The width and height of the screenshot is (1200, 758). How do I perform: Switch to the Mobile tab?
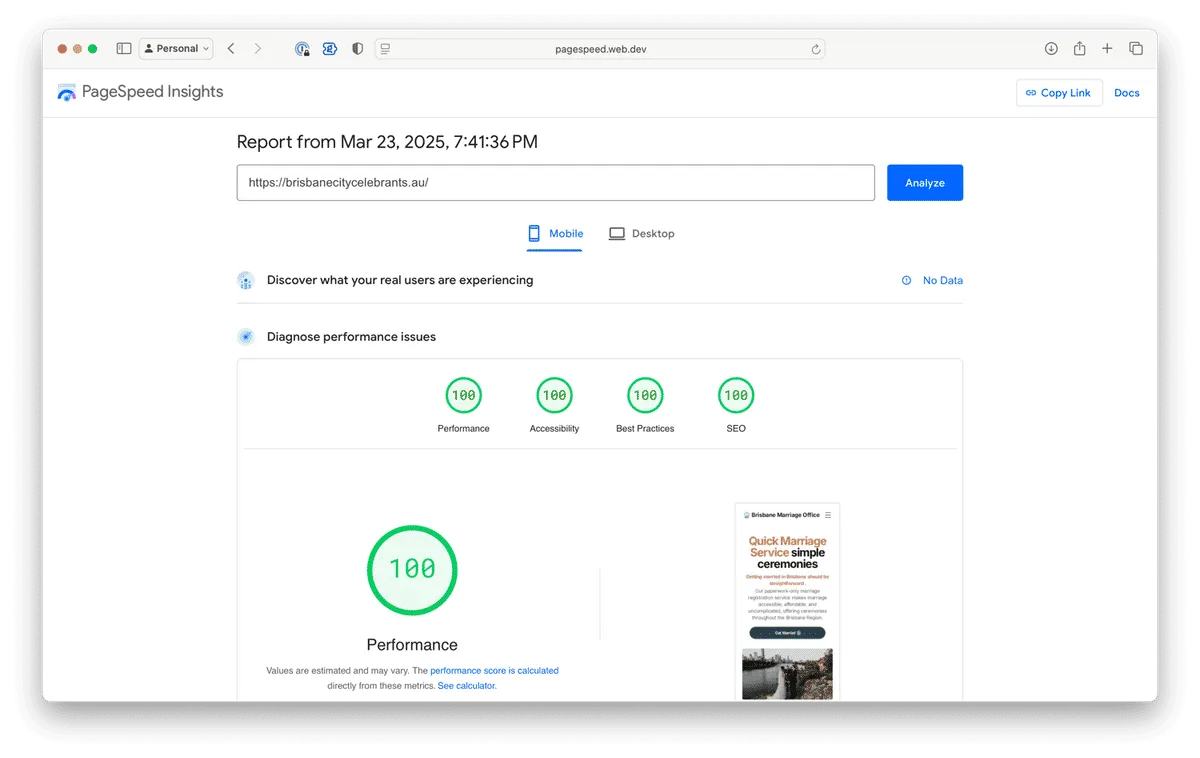click(555, 234)
